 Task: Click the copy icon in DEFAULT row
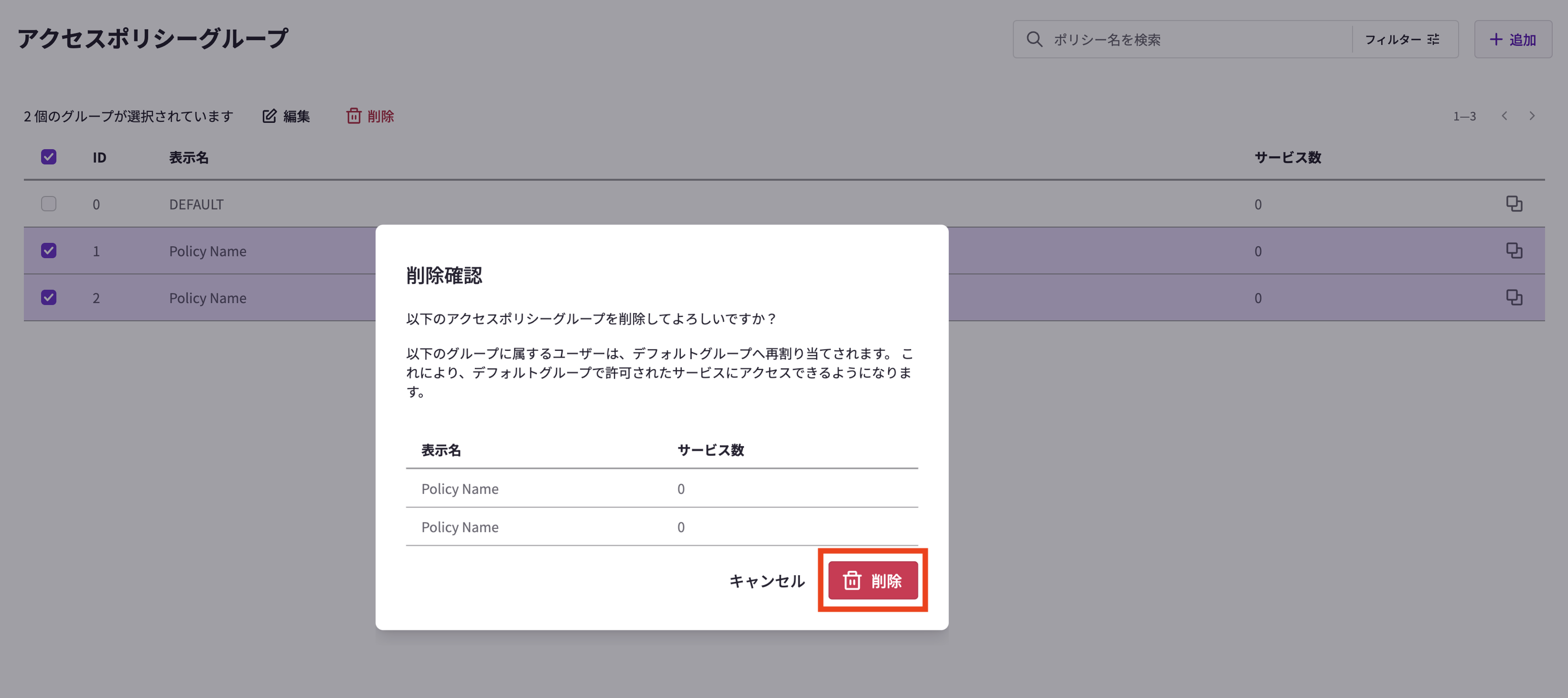pos(1514,204)
